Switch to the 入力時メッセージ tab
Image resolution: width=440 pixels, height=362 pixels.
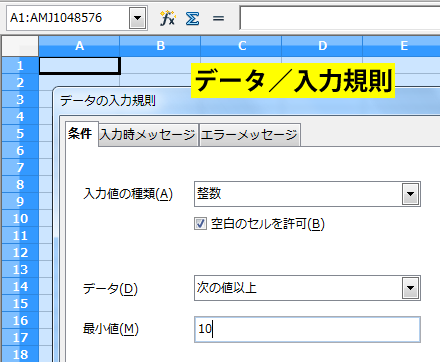pyautogui.click(x=148, y=135)
